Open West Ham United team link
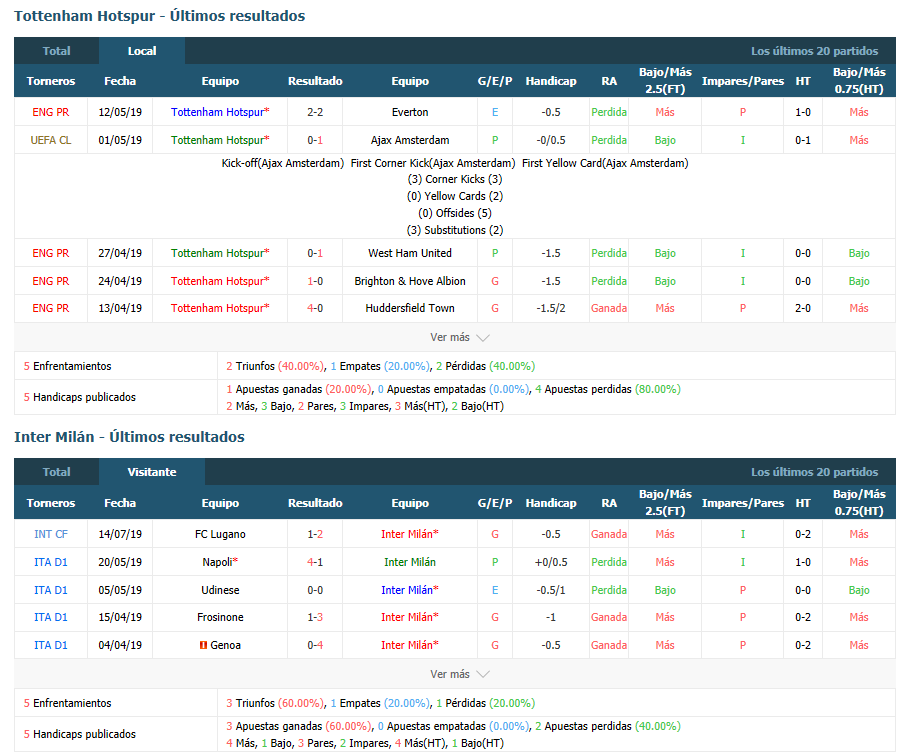This screenshot has height=755, width=904. coord(410,253)
